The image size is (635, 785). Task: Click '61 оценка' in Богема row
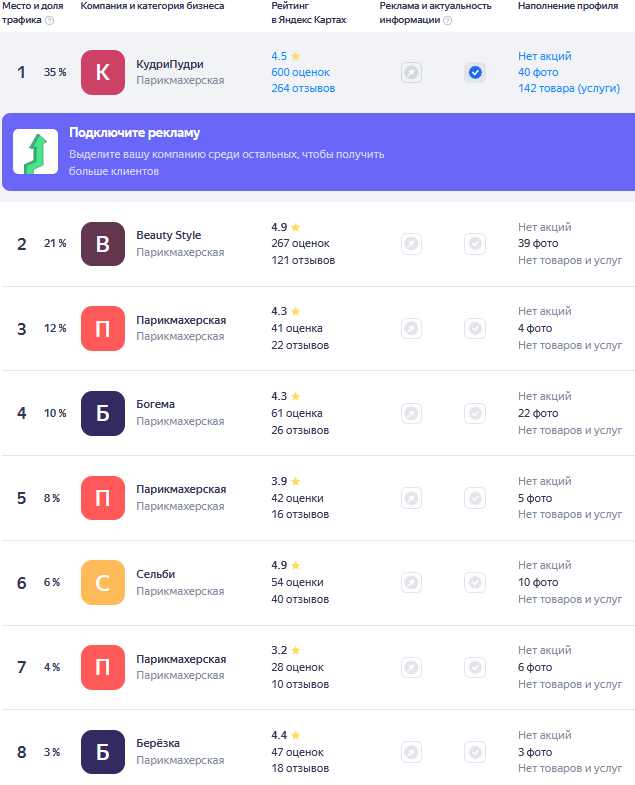(297, 414)
